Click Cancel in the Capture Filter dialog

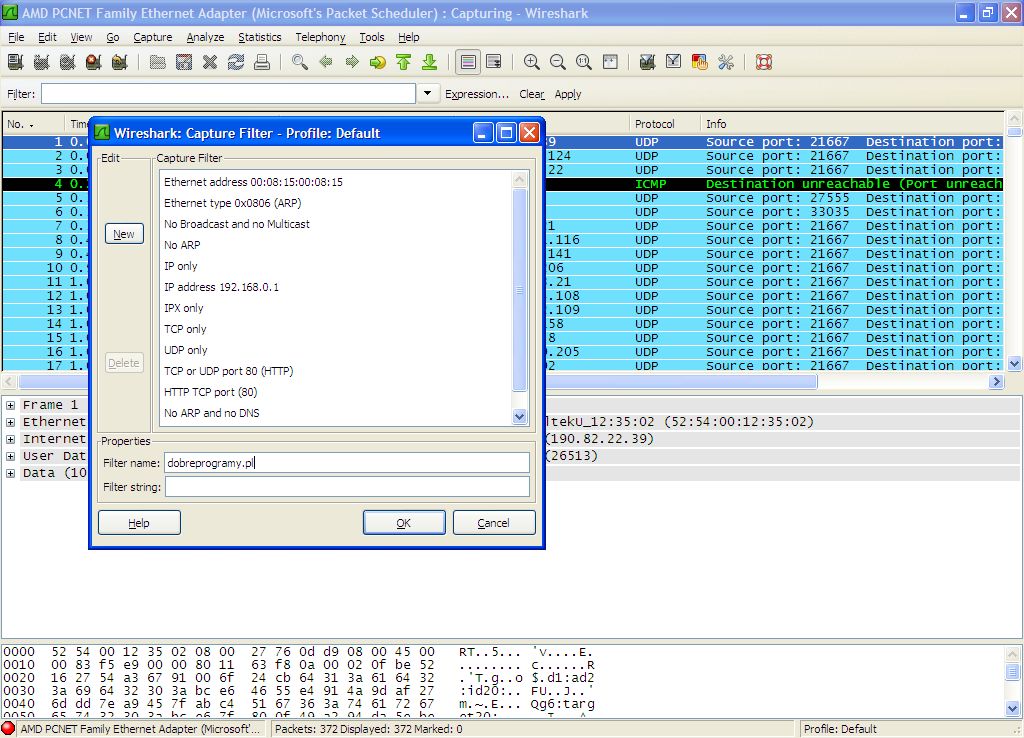click(x=494, y=522)
